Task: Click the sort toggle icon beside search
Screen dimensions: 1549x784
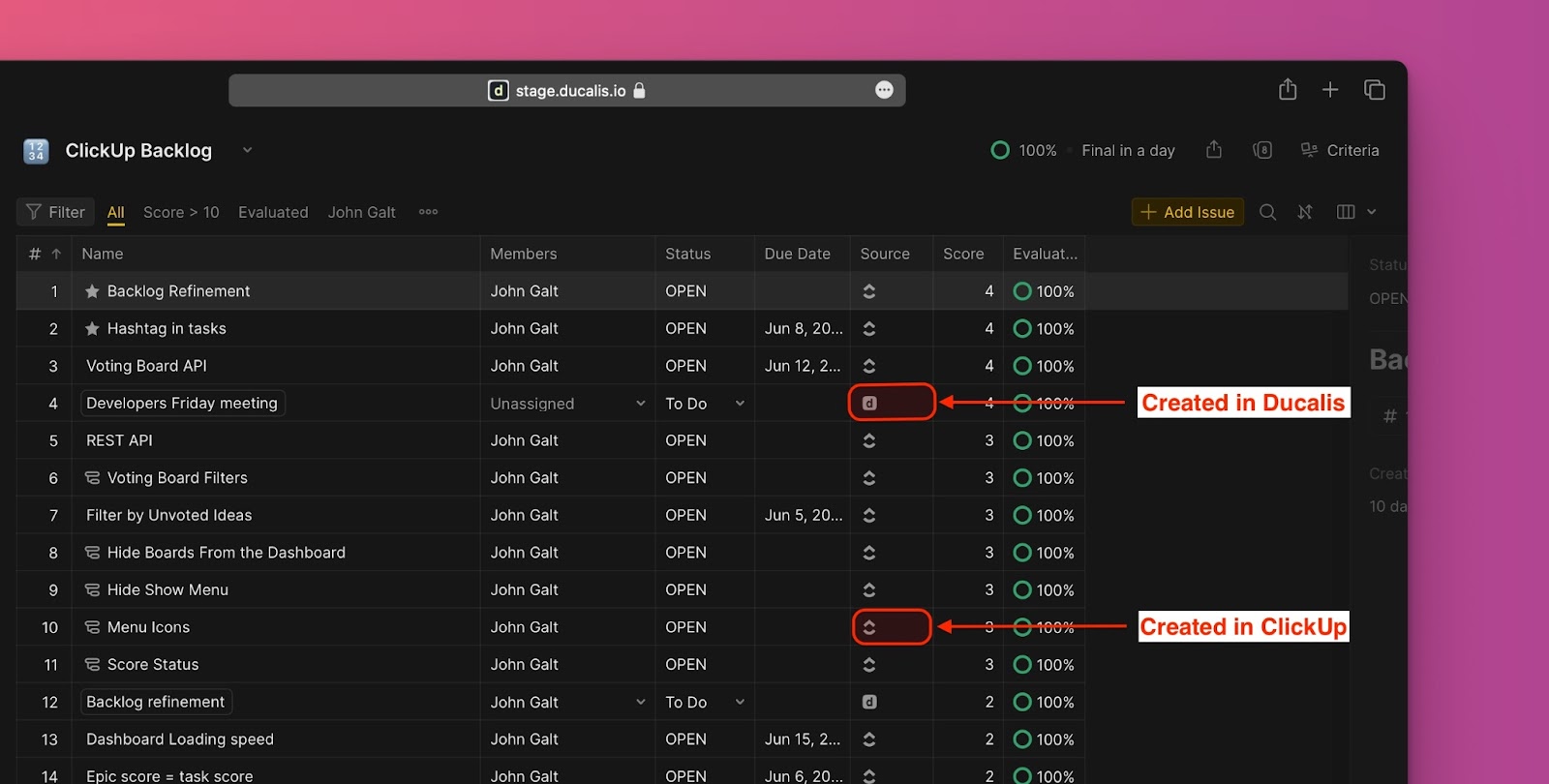Action: point(1305,212)
